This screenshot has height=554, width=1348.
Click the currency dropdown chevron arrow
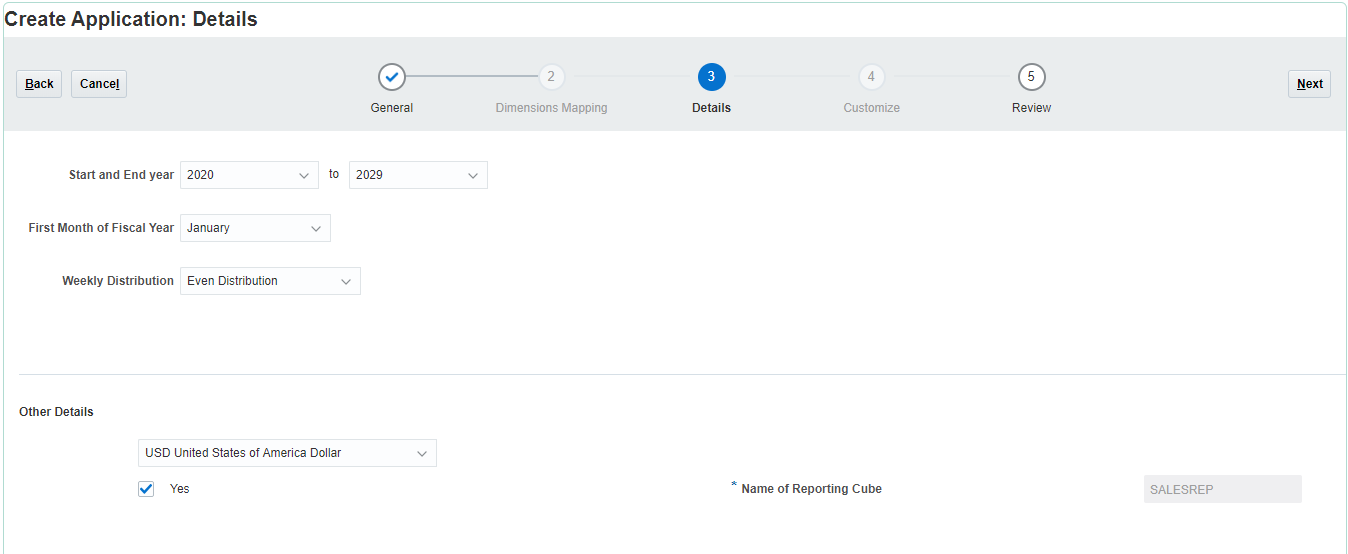click(422, 453)
